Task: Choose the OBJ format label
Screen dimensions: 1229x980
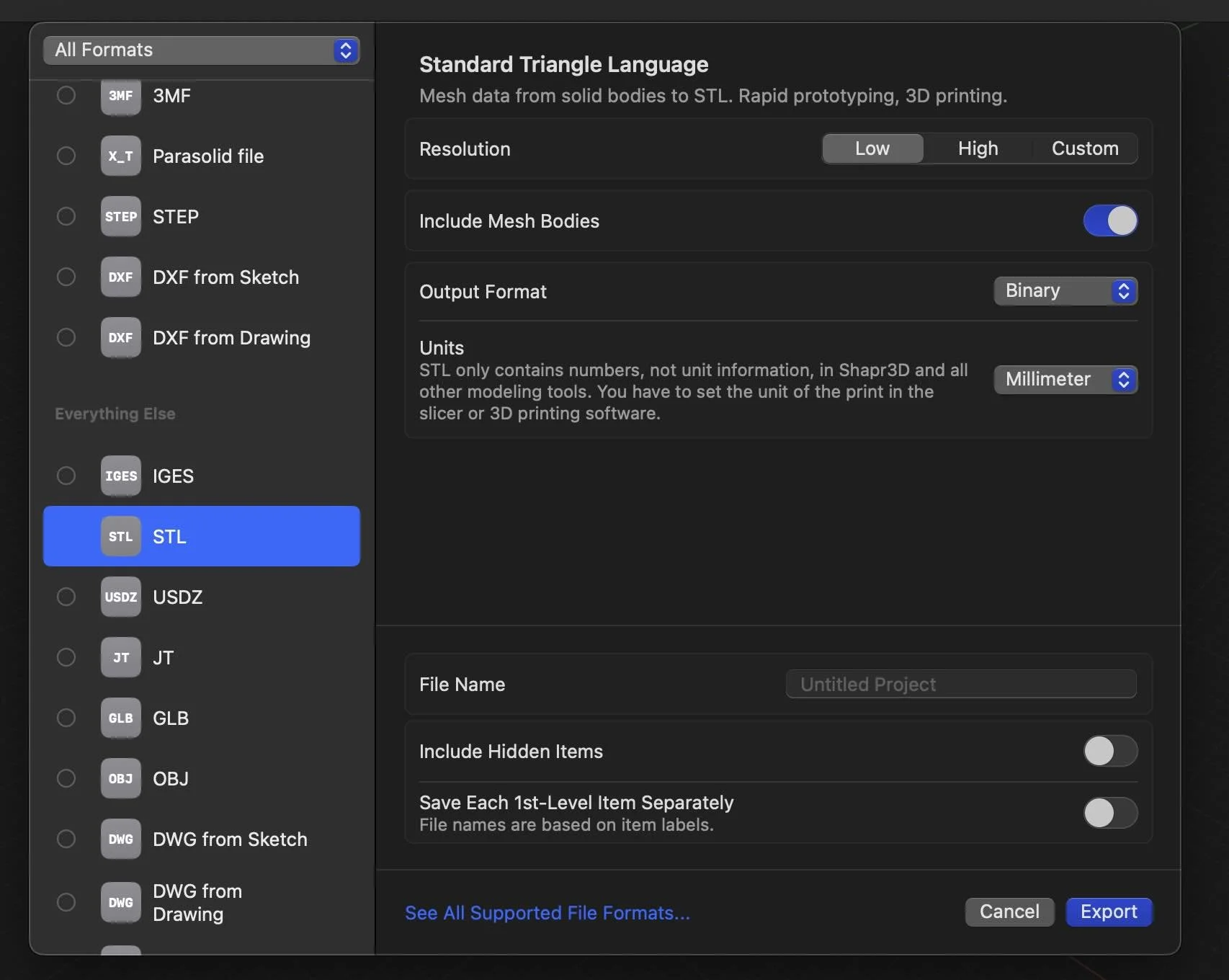Action: click(171, 779)
